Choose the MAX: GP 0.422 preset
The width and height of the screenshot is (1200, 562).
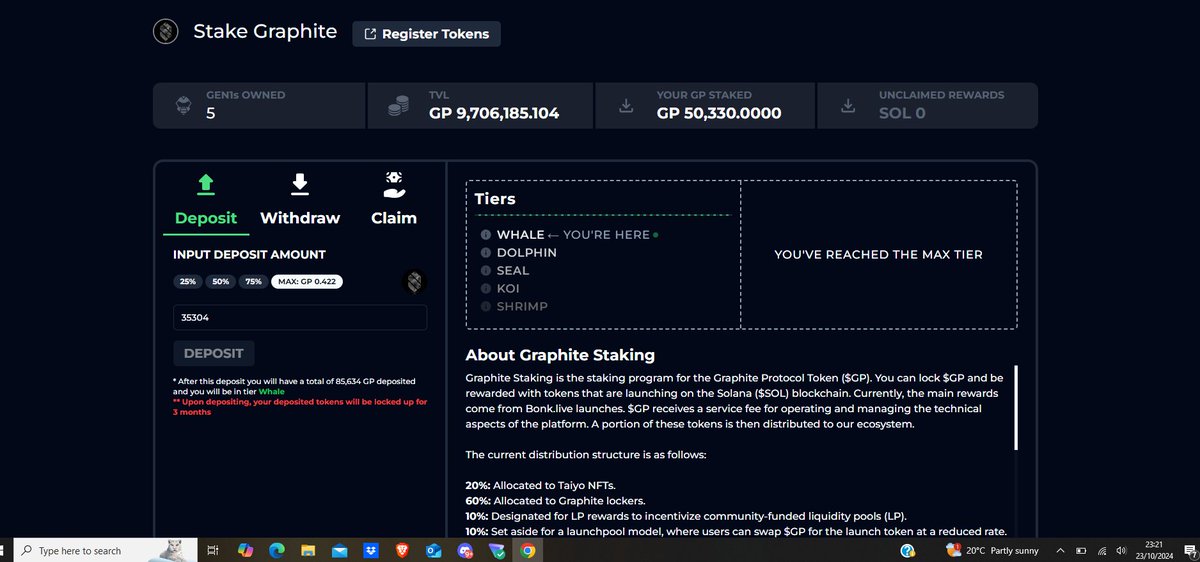(307, 282)
